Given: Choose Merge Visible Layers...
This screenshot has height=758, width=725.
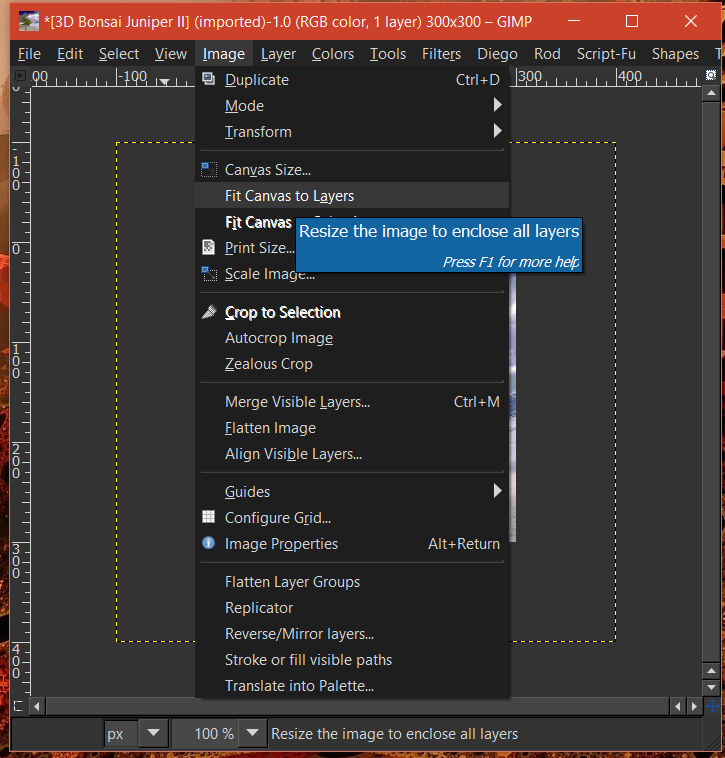Looking at the screenshot, I should tap(352, 401).
